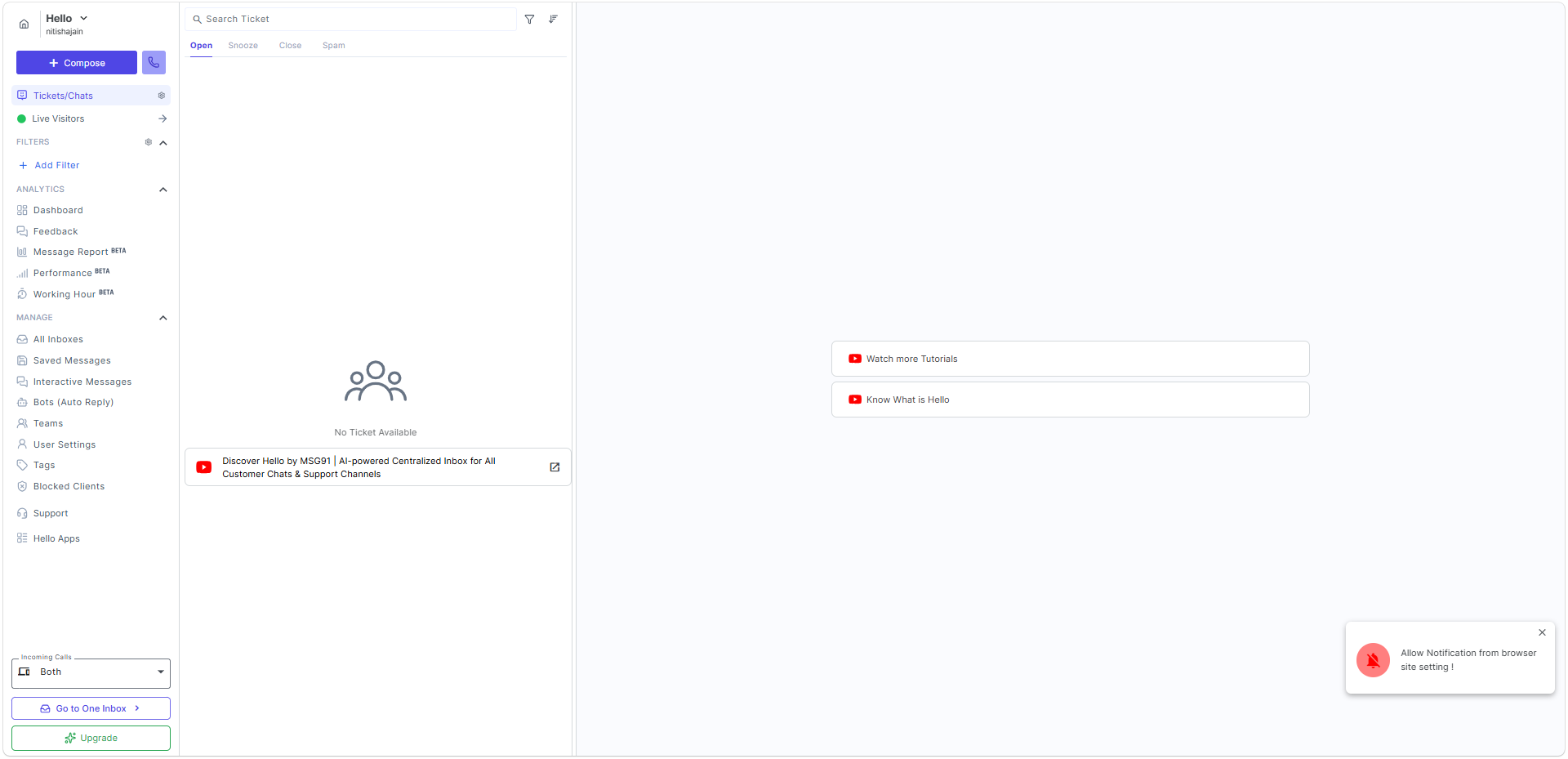
Task: Open the phone call dialer button
Action: click(154, 63)
